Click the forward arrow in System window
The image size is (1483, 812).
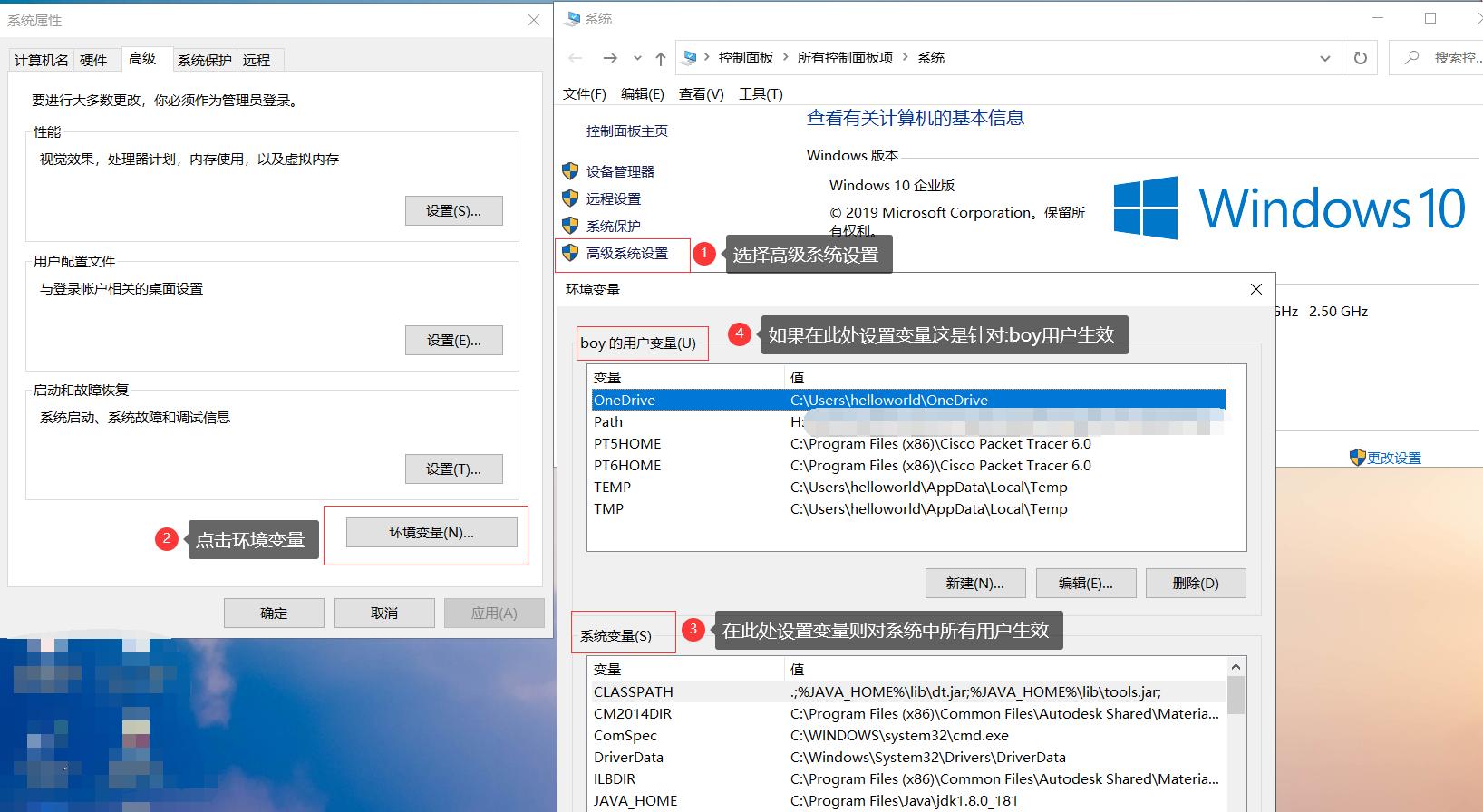tap(610, 58)
